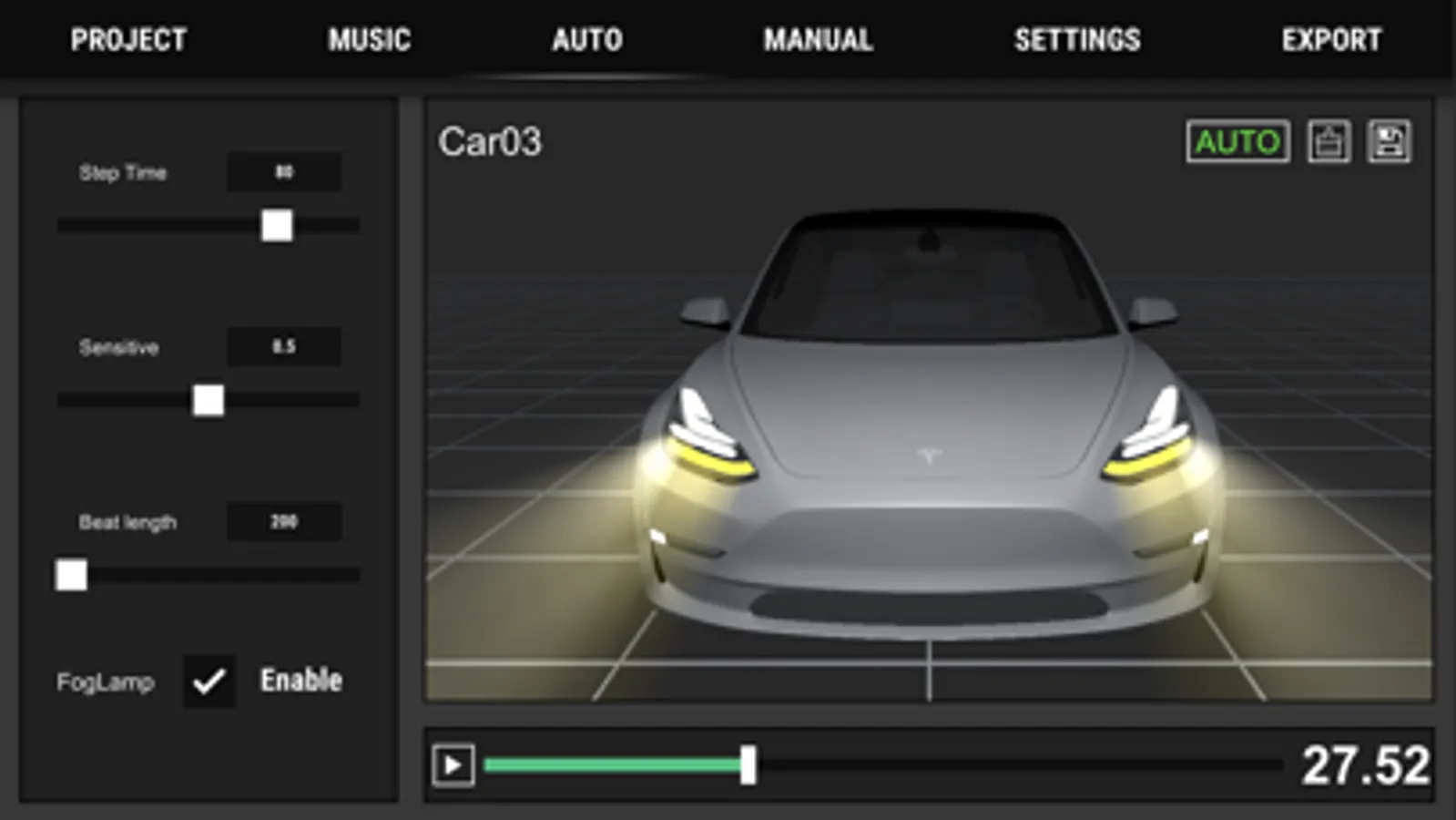
Task: Click the playback timeline scrubber handle
Action: point(748,765)
